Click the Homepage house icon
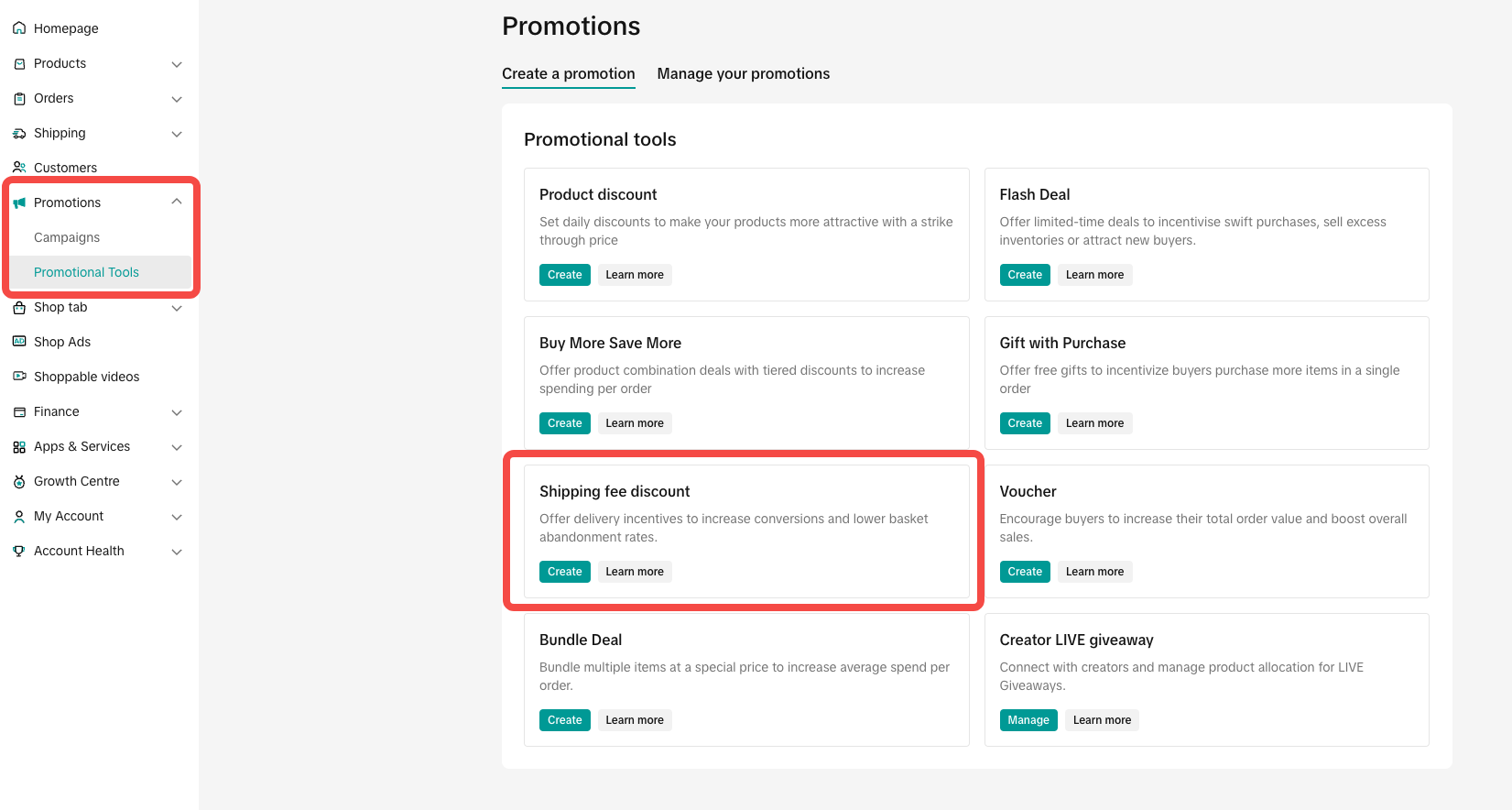The height and width of the screenshot is (810, 1512). click(19, 28)
